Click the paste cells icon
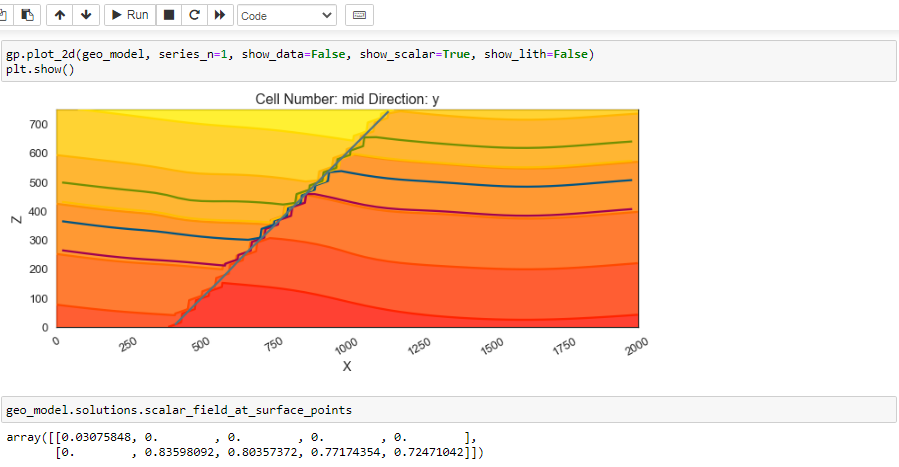 click(27, 15)
